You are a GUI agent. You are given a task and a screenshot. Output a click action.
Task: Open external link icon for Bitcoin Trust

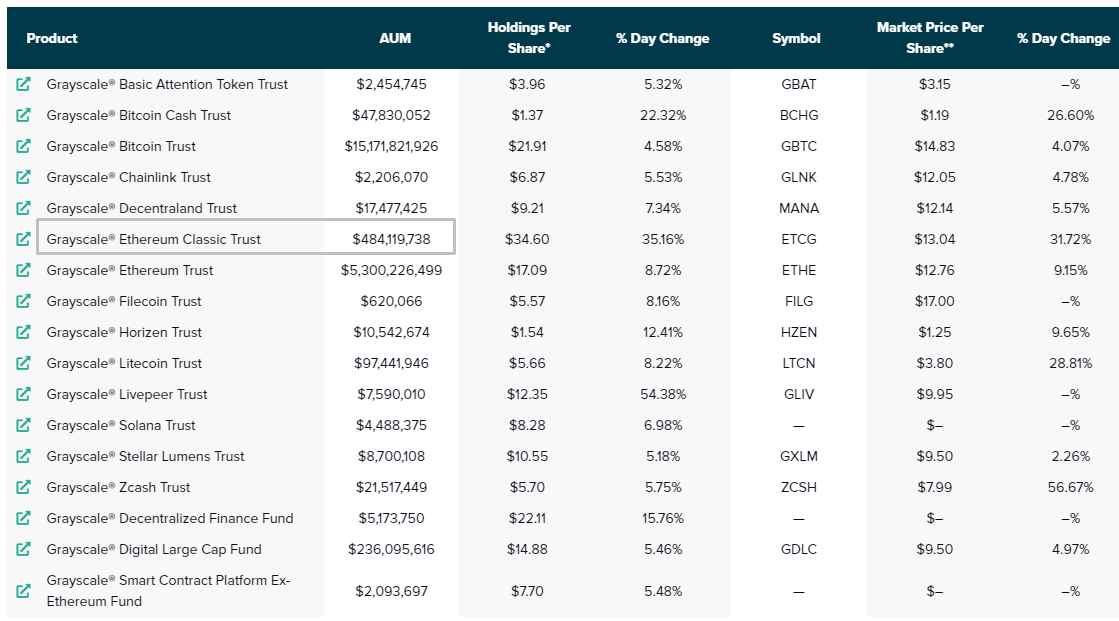click(x=24, y=147)
